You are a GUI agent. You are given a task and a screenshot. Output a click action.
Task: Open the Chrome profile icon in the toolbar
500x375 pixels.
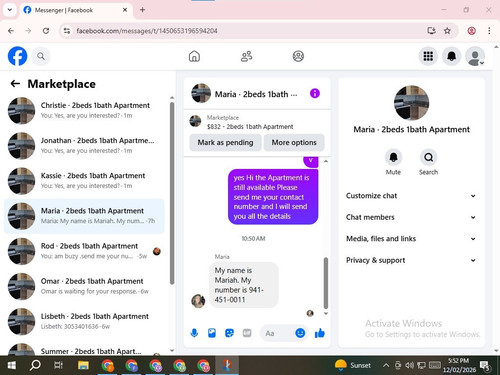click(471, 31)
